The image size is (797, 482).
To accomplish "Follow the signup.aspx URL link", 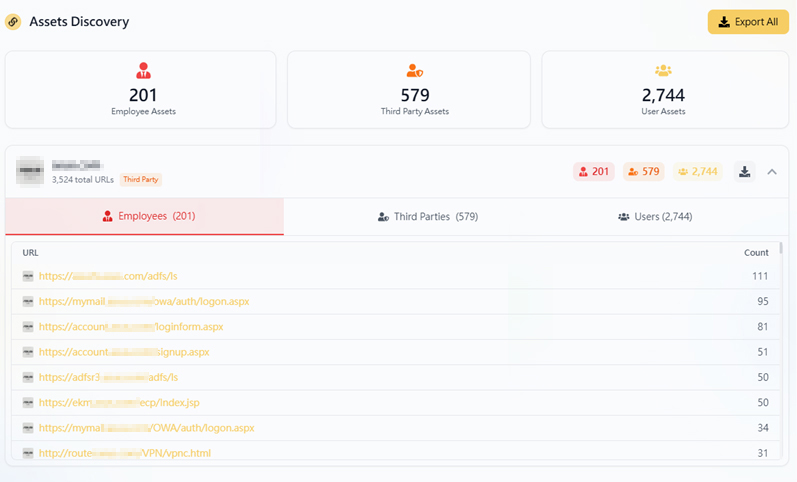I will (123, 352).
